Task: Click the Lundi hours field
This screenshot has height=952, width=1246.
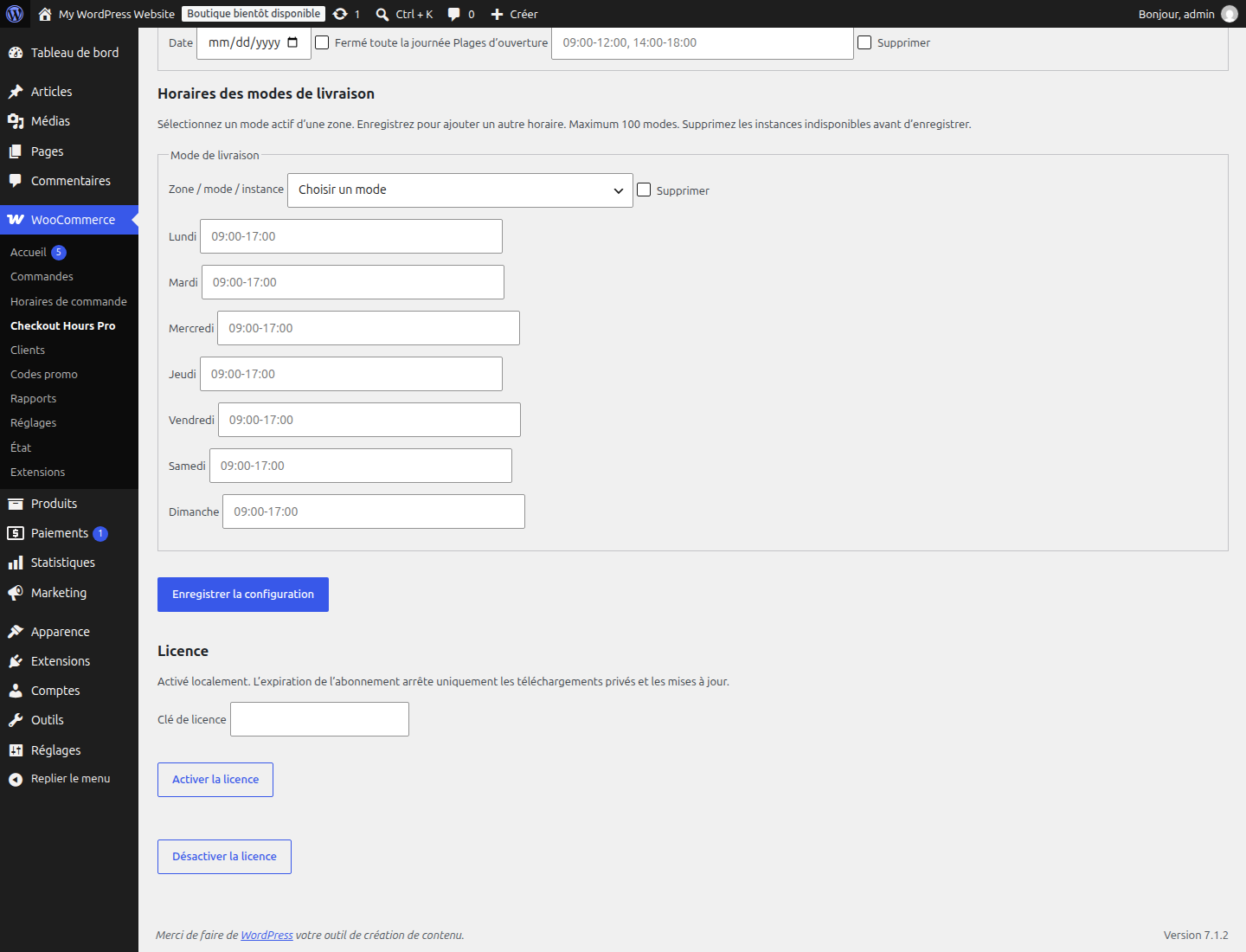Action: (x=351, y=236)
